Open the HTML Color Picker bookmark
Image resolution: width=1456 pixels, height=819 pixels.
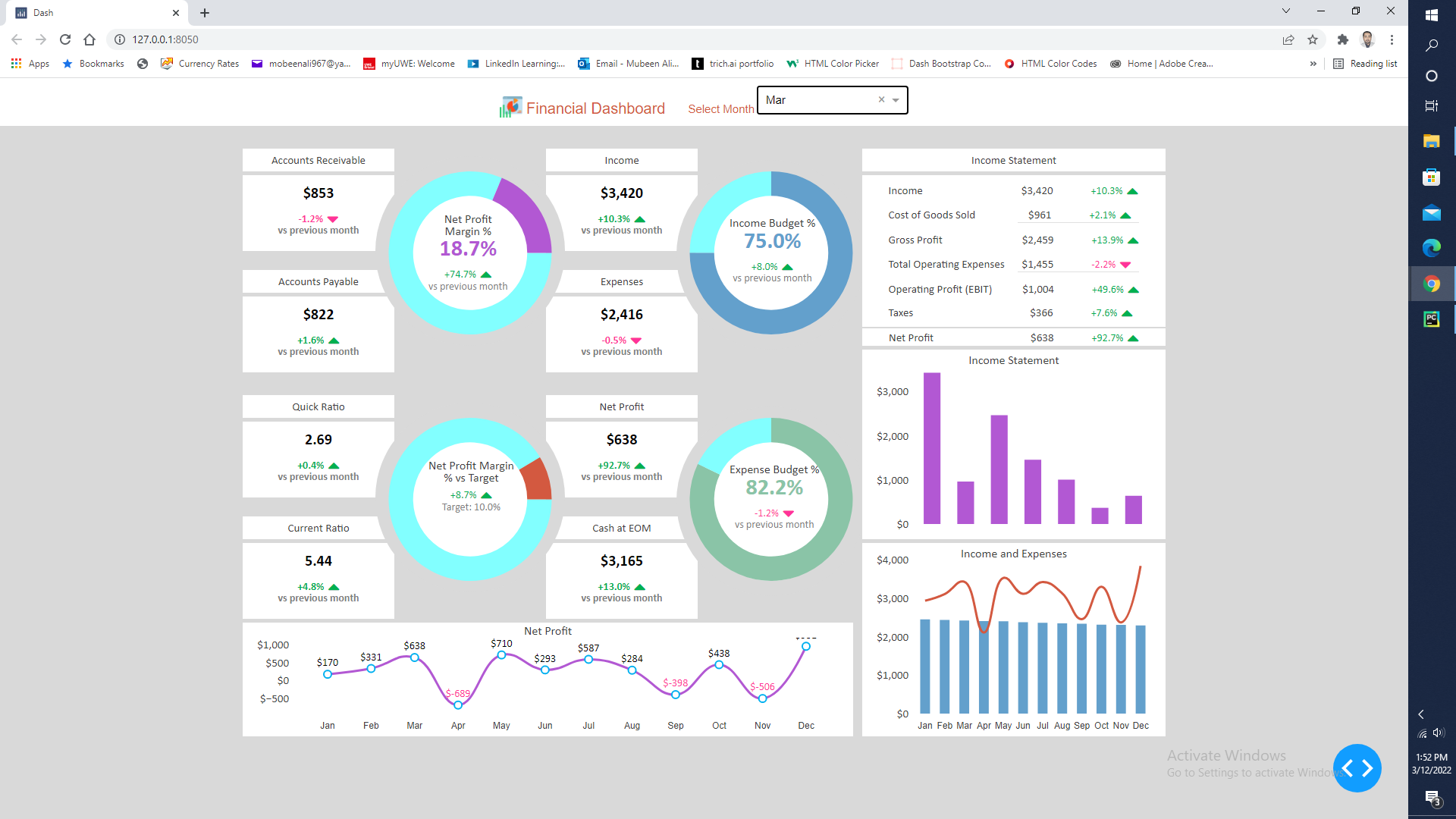[x=833, y=64]
